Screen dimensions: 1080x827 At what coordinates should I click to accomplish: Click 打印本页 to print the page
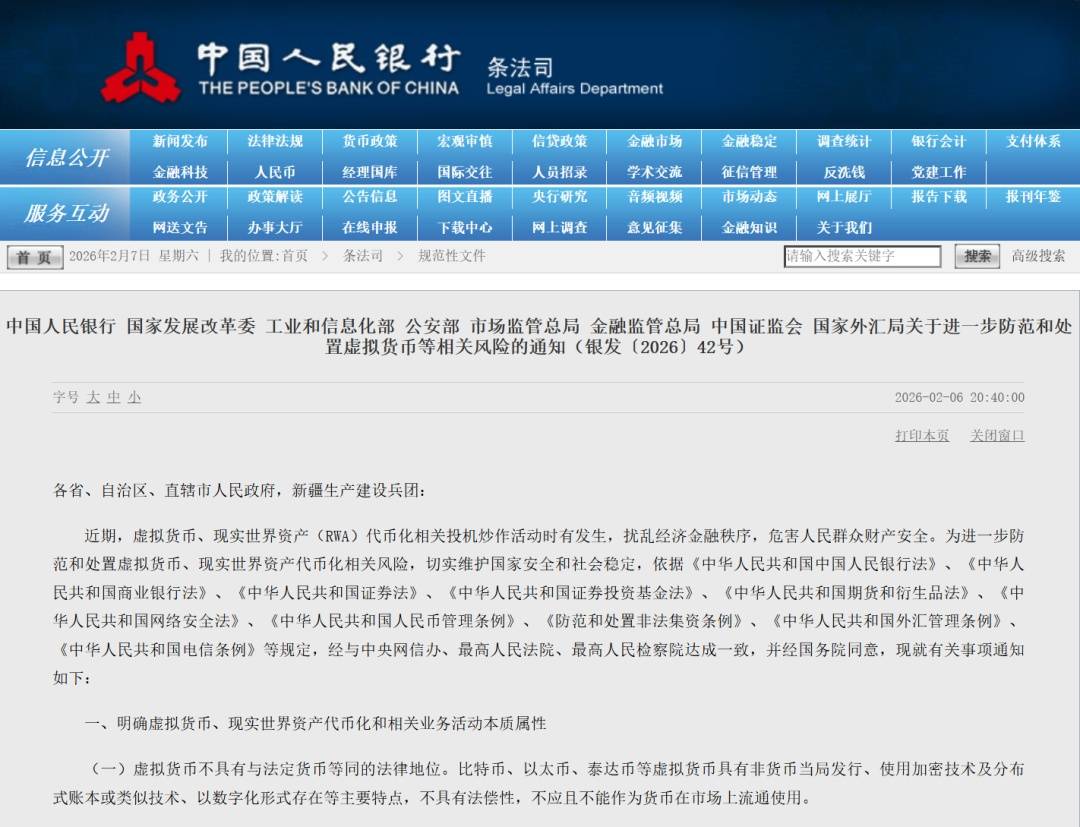(922, 436)
